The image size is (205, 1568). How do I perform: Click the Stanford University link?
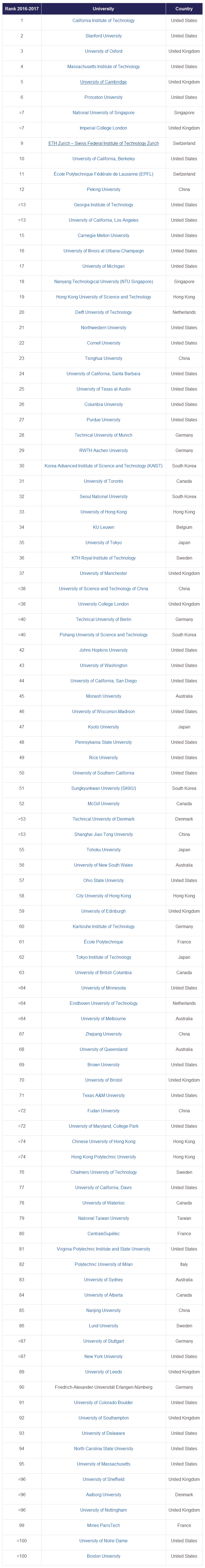[x=103, y=36]
